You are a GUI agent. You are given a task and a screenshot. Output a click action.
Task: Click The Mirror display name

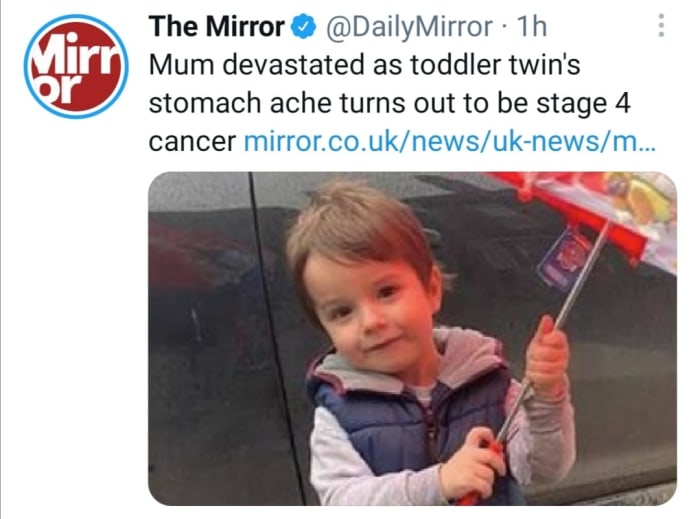(x=216, y=26)
